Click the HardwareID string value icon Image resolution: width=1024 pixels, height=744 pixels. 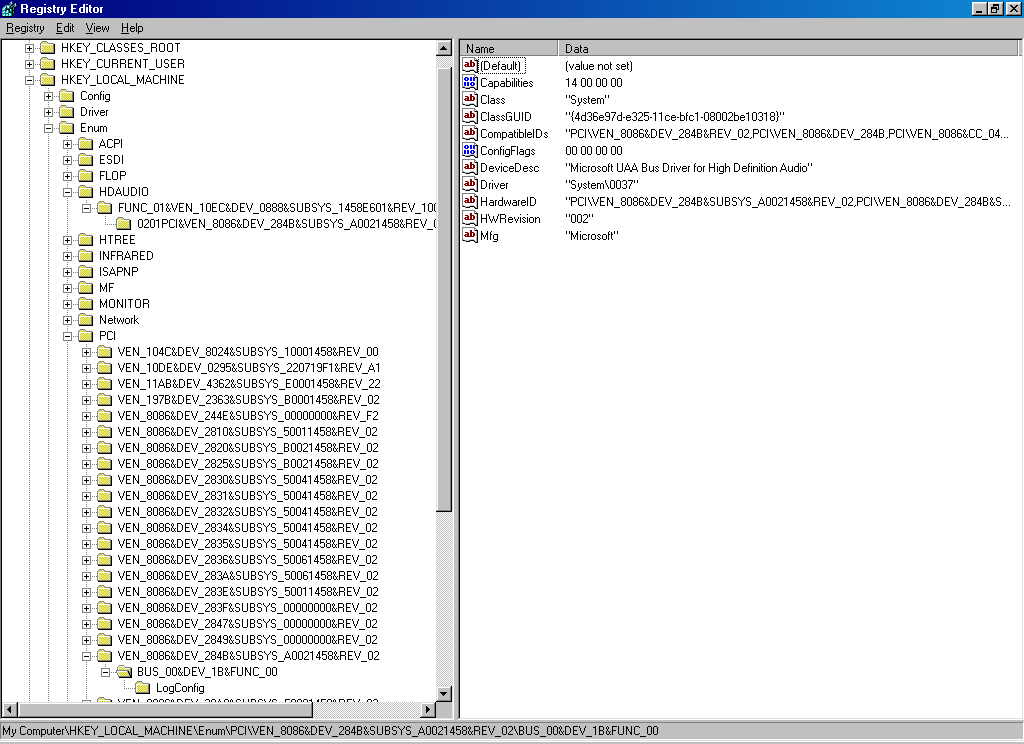tap(470, 201)
